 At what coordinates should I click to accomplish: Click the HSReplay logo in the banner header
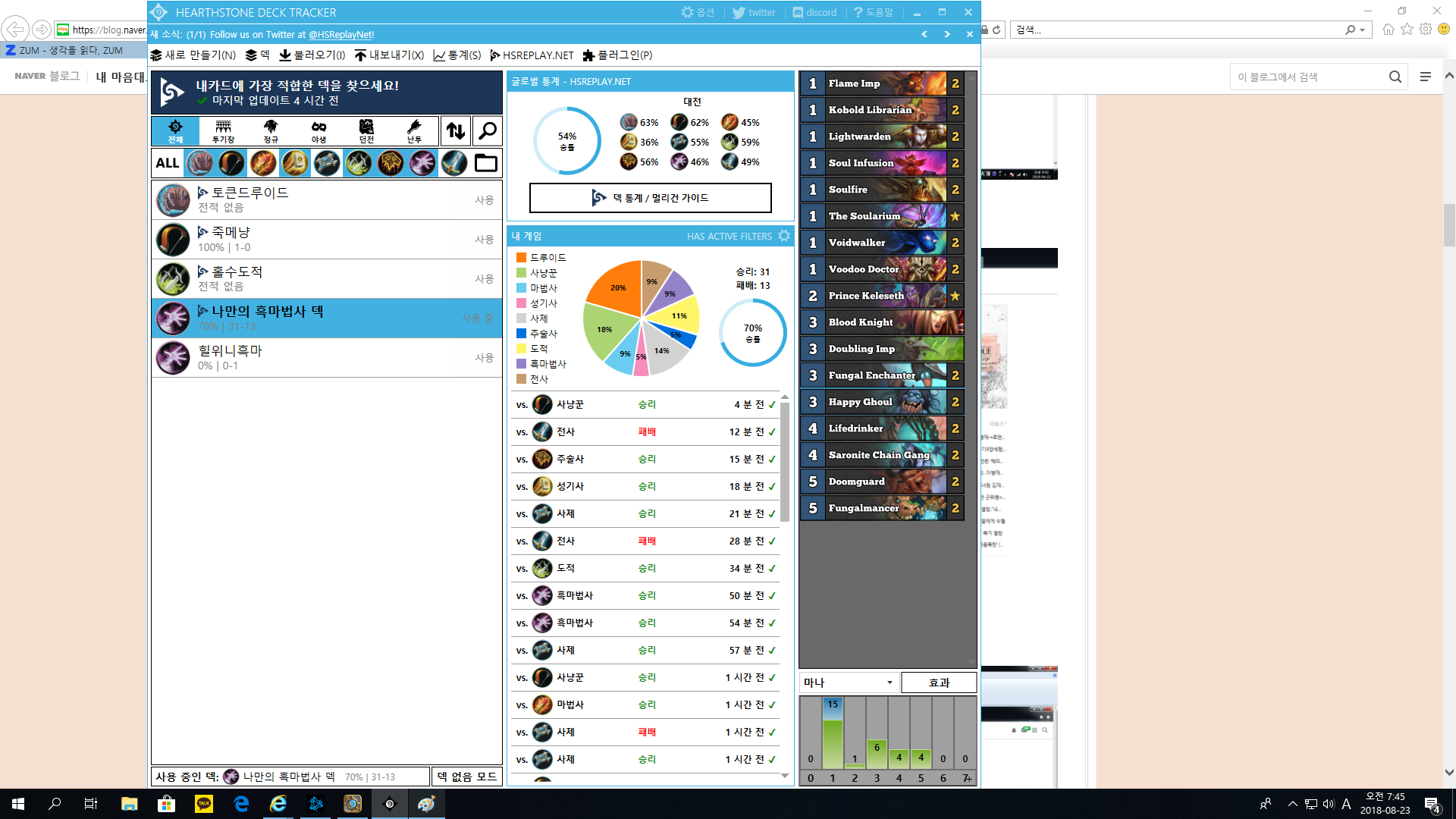(x=172, y=93)
